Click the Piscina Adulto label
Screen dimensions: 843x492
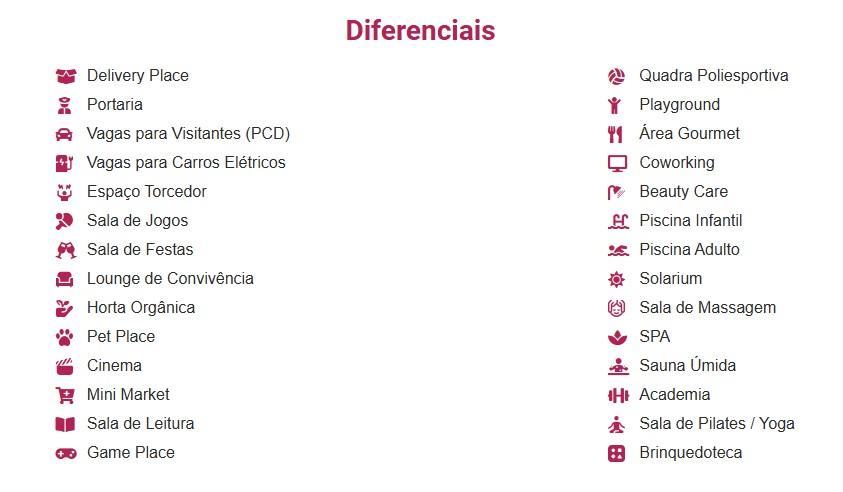coord(689,249)
